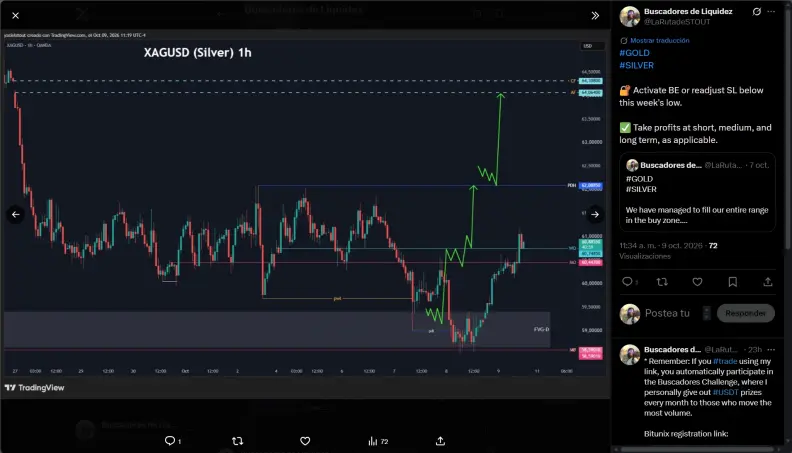Open more options on the 23h reply
The image size is (792, 453).
click(771, 349)
